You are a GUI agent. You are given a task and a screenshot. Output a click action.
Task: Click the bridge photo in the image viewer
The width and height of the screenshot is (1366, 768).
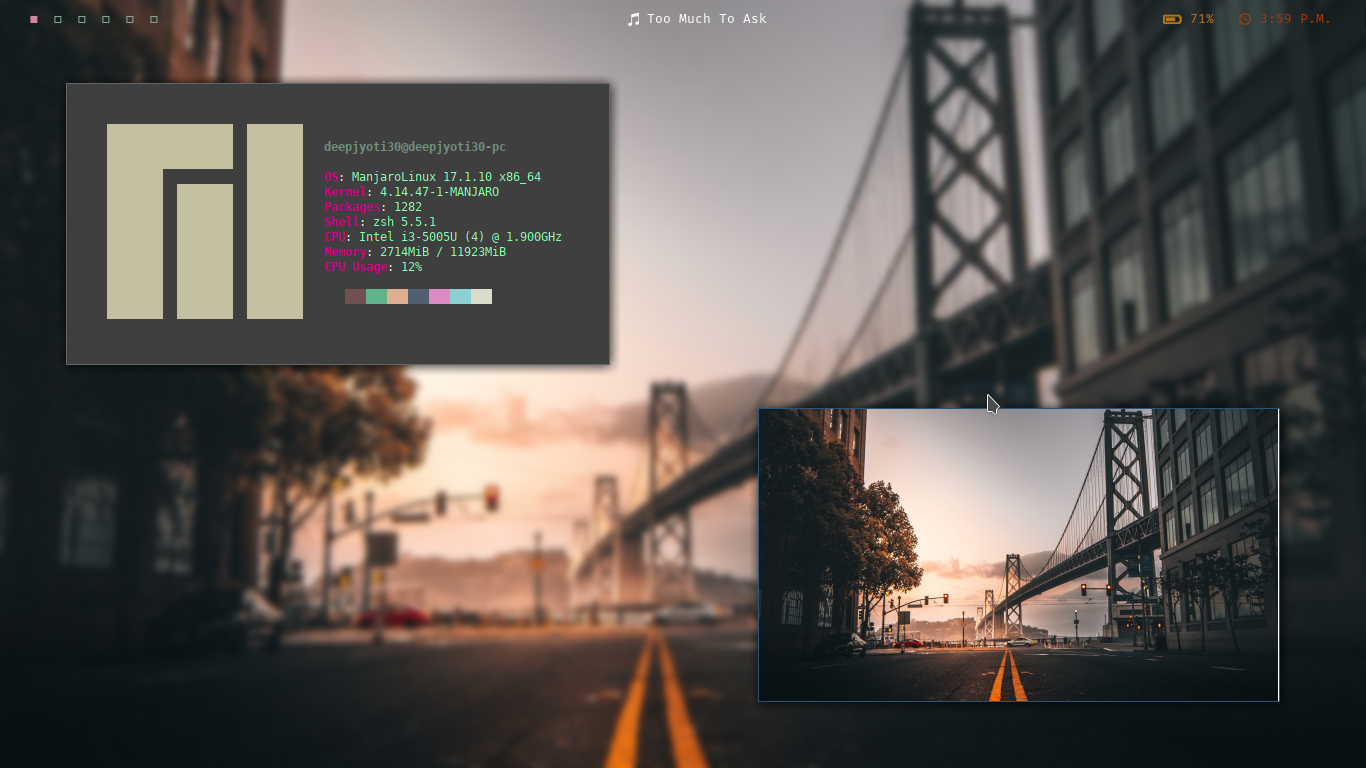[x=1018, y=554]
